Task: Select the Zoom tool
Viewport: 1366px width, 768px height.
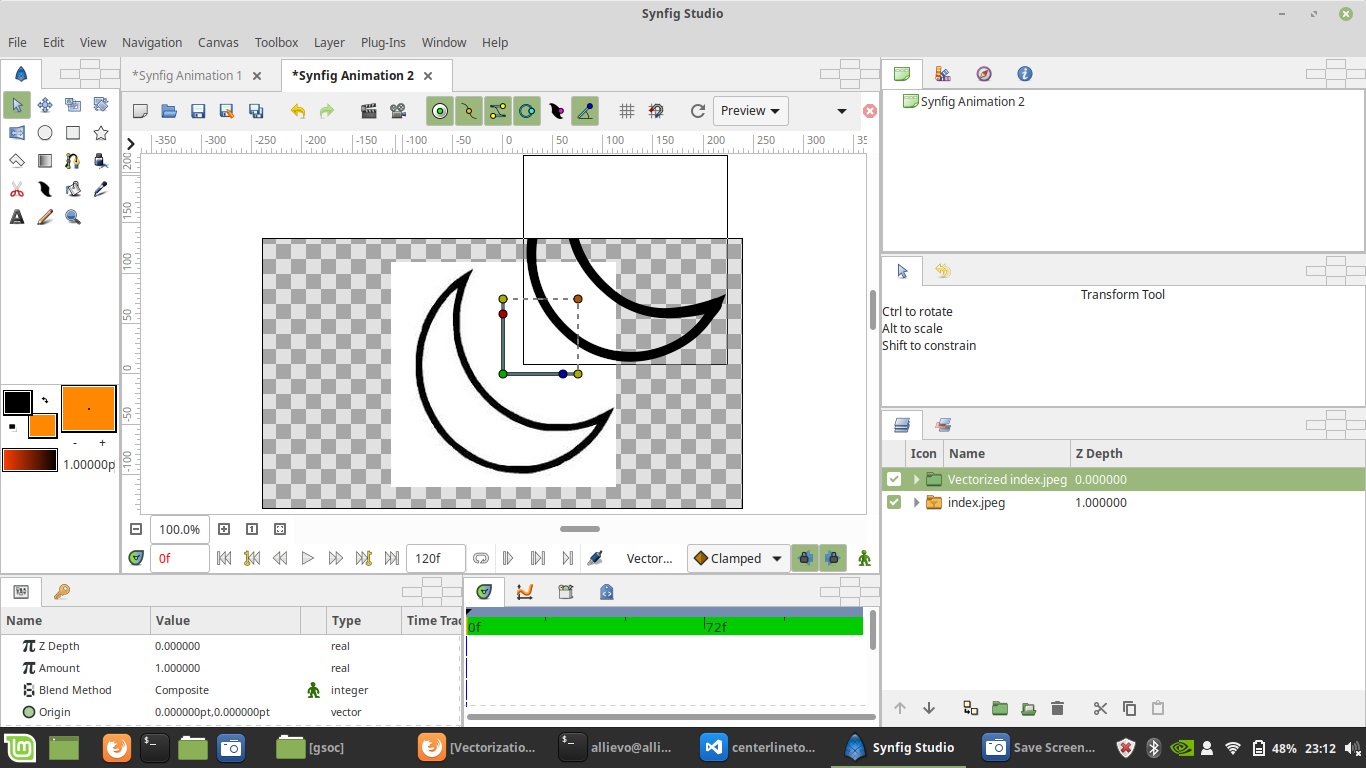Action: click(x=72, y=216)
